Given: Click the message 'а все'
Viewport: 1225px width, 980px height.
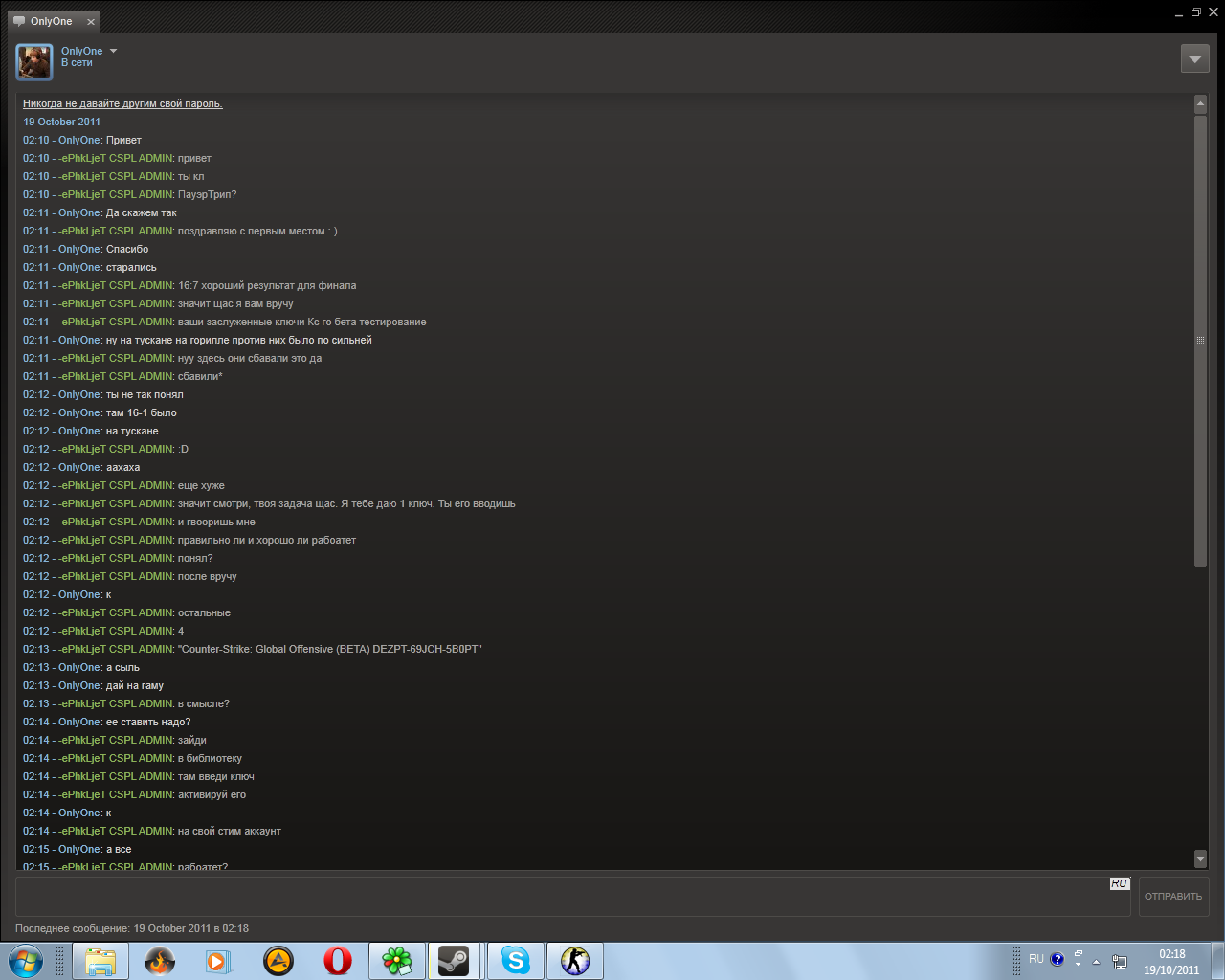Looking at the screenshot, I should pos(119,849).
